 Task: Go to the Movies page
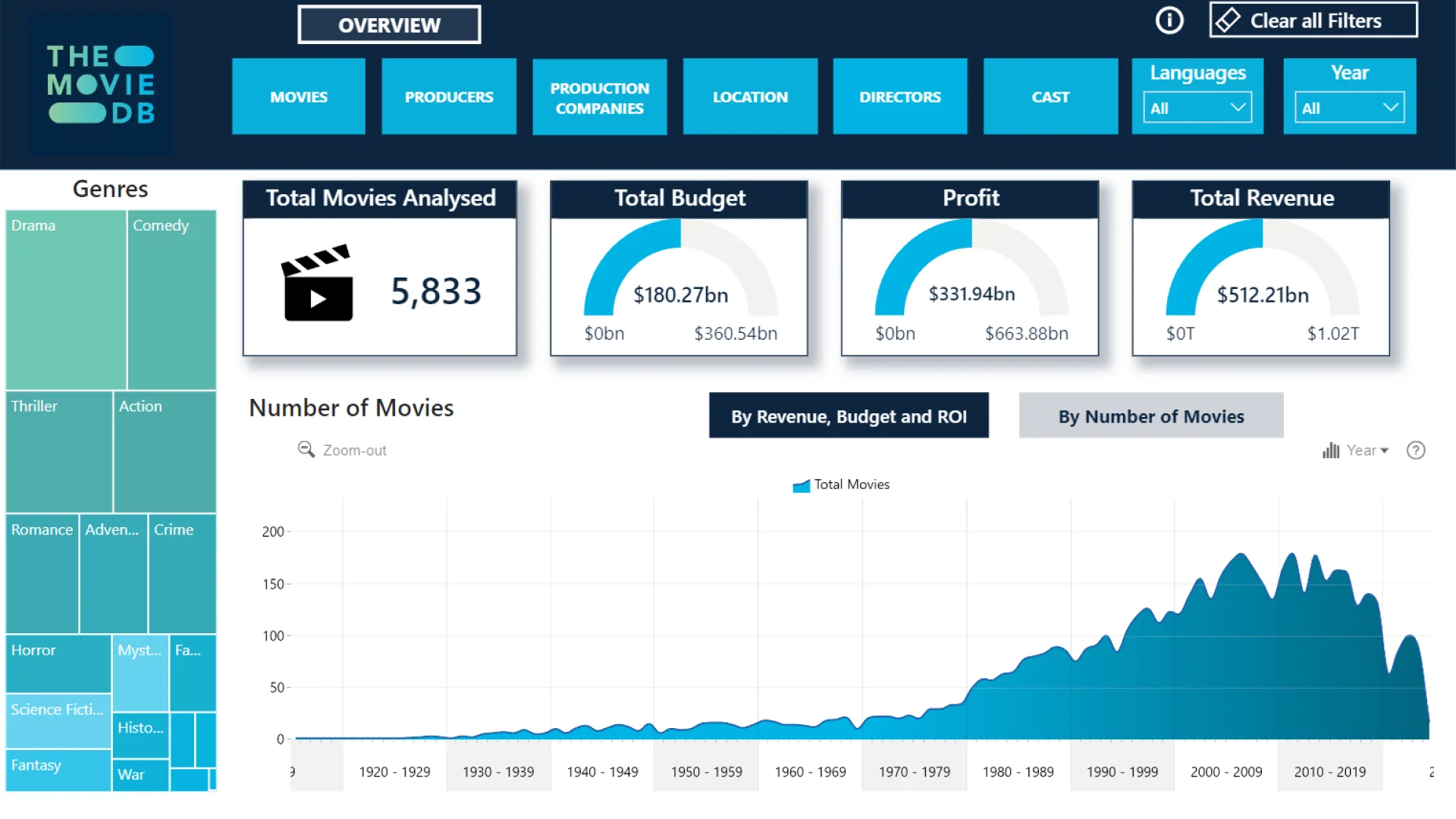coord(299,96)
